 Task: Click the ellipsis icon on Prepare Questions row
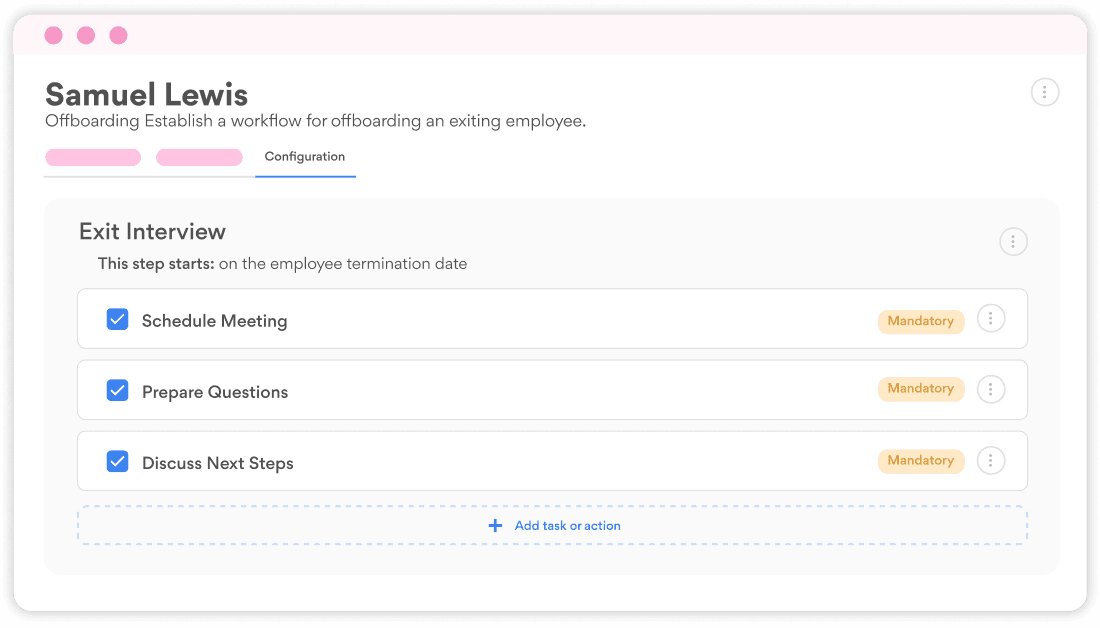[991, 389]
